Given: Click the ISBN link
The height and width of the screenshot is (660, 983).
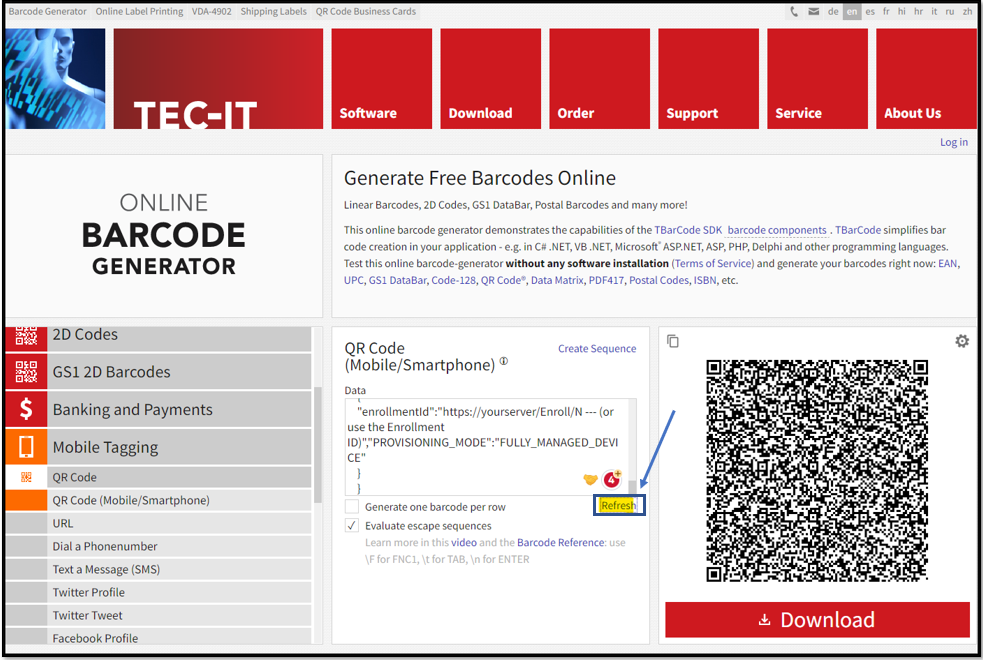Looking at the screenshot, I should coord(705,280).
